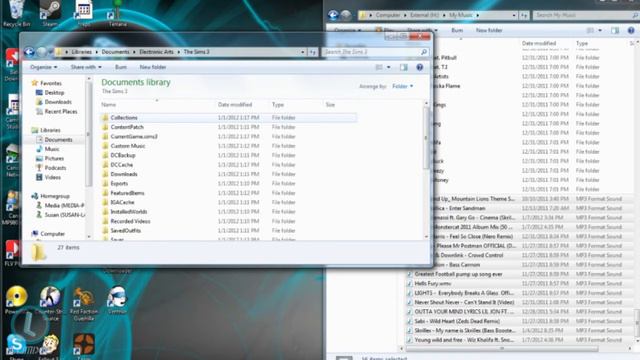The height and width of the screenshot is (360, 640).
Task: Click External drive breadcrumb in My Music window
Action: [424, 15]
